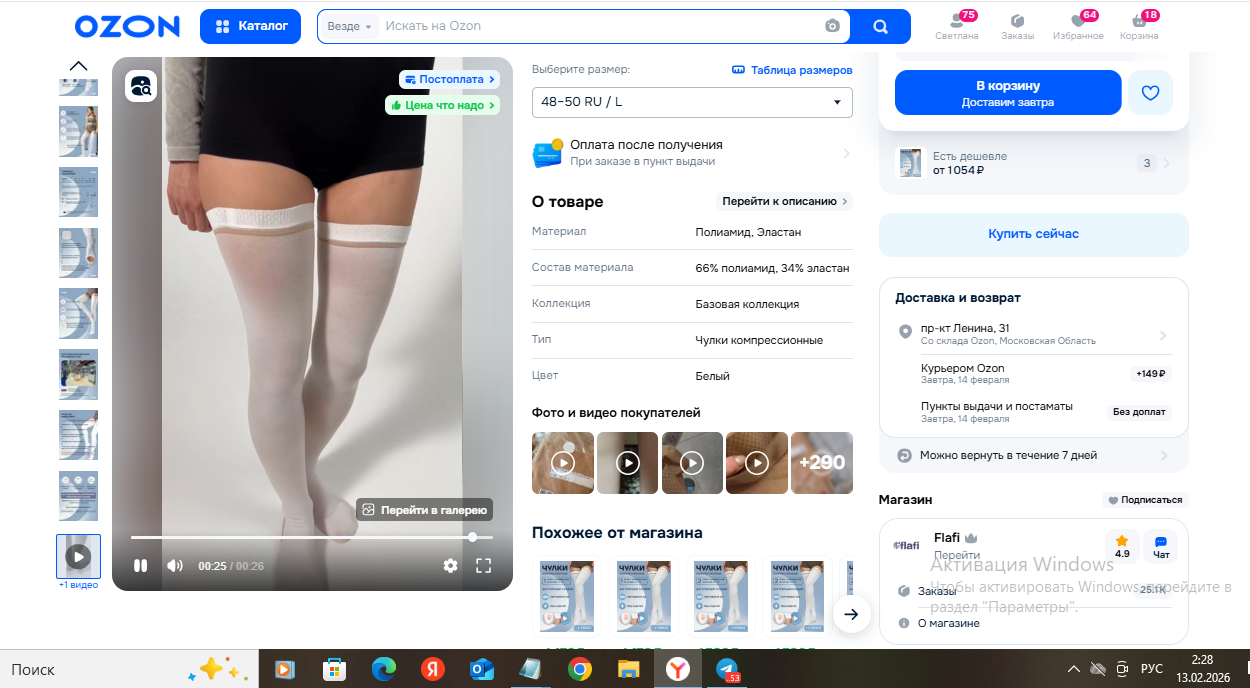Add product to favorites with heart icon
Screen dimensions: 1250x688
click(x=1150, y=93)
